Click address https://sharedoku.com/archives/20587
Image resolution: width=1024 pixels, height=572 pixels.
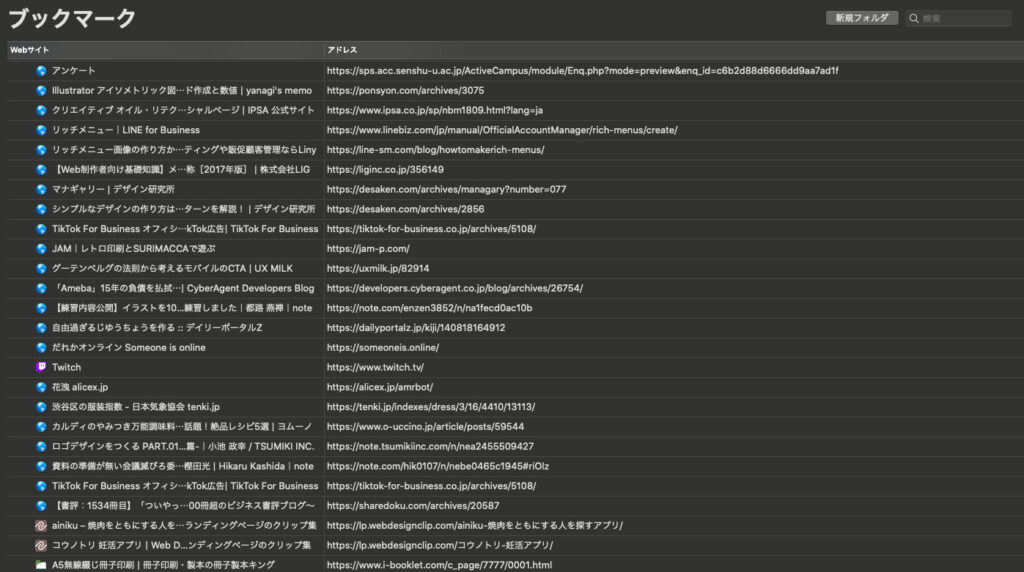click(x=413, y=505)
